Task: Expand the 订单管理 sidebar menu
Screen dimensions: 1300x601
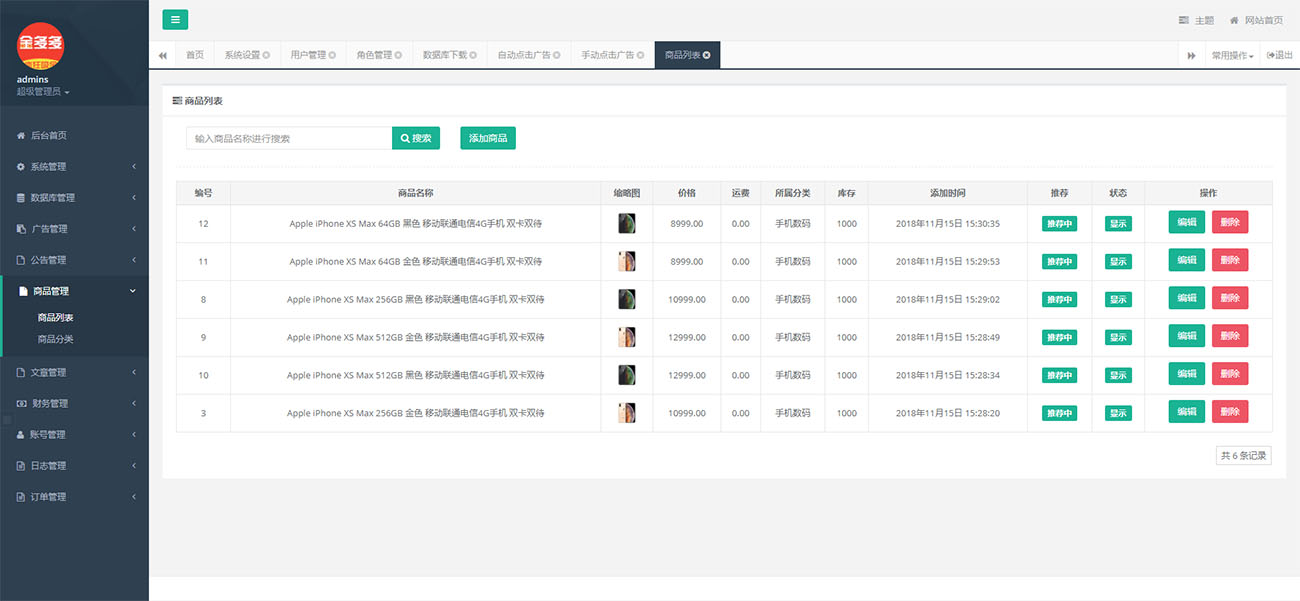Action: coord(74,496)
